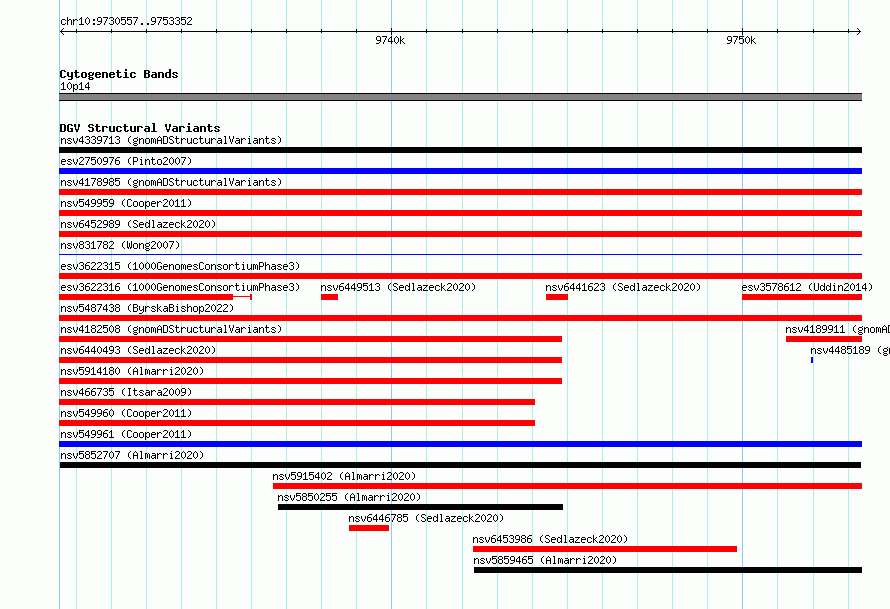Open esv3622315 (1000GenomesConsortiumPhase3) label

(x=180, y=266)
